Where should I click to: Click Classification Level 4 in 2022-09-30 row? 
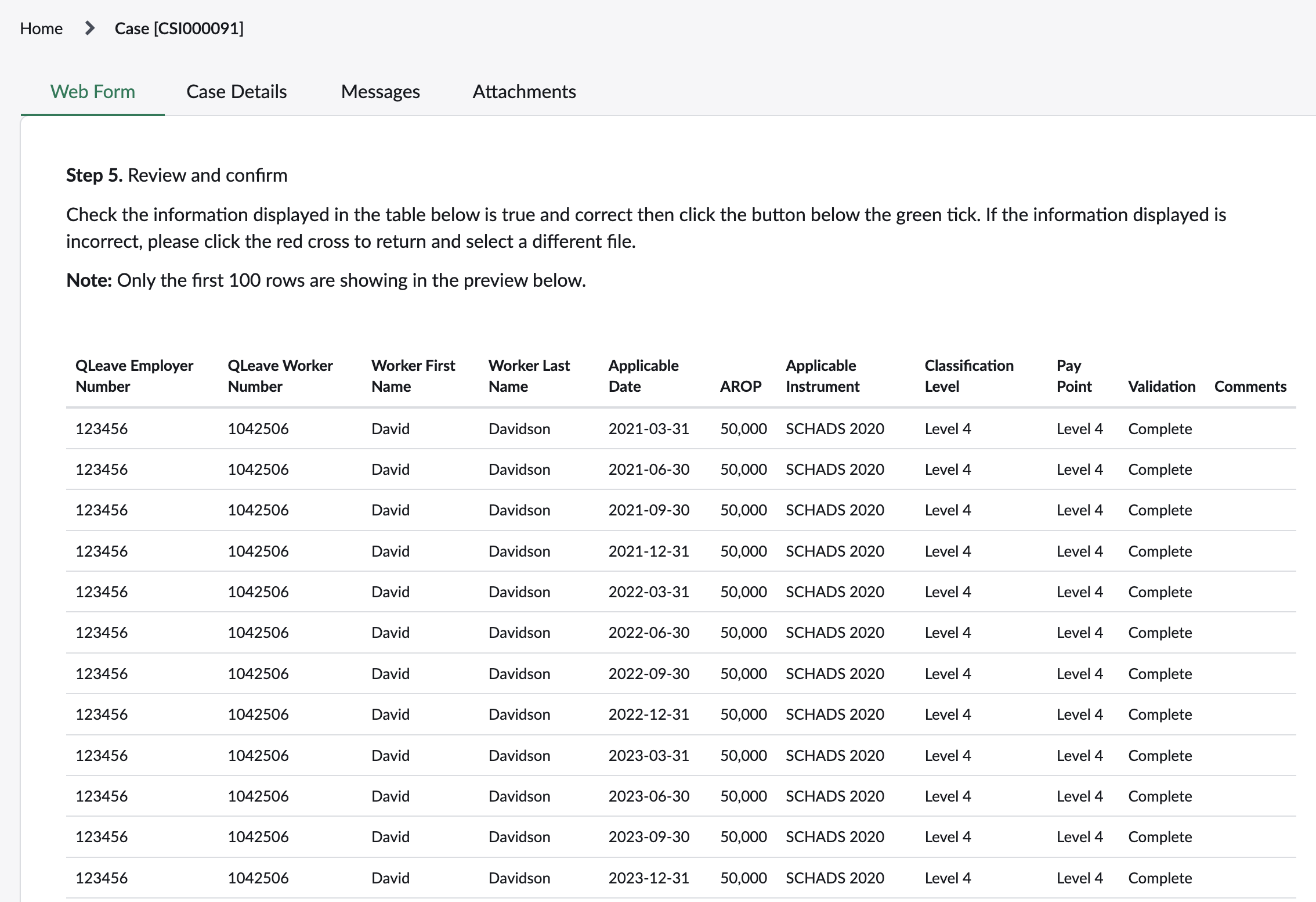pyautogui.click(x=948, y=673)
